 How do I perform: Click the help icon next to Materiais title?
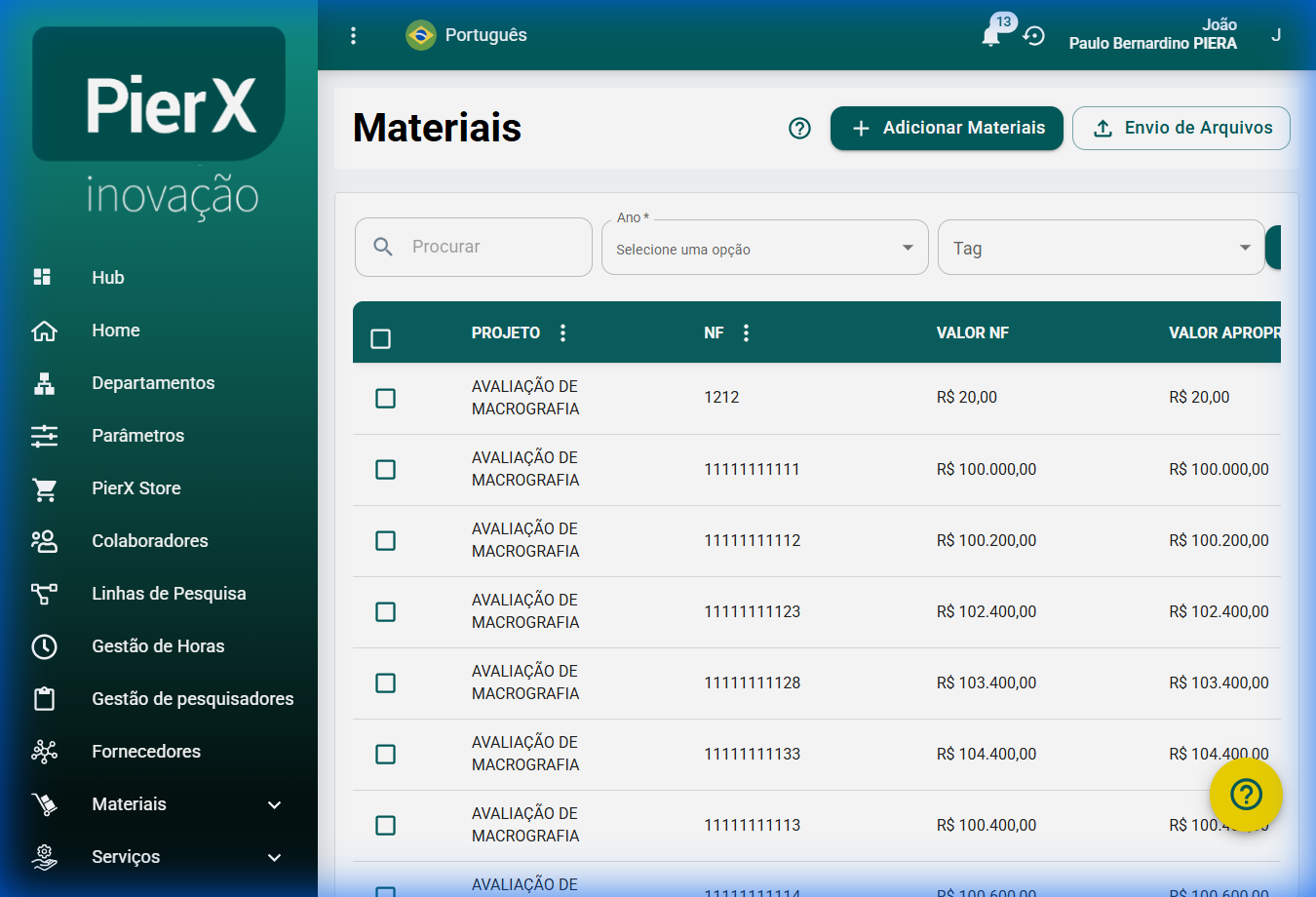799,128
